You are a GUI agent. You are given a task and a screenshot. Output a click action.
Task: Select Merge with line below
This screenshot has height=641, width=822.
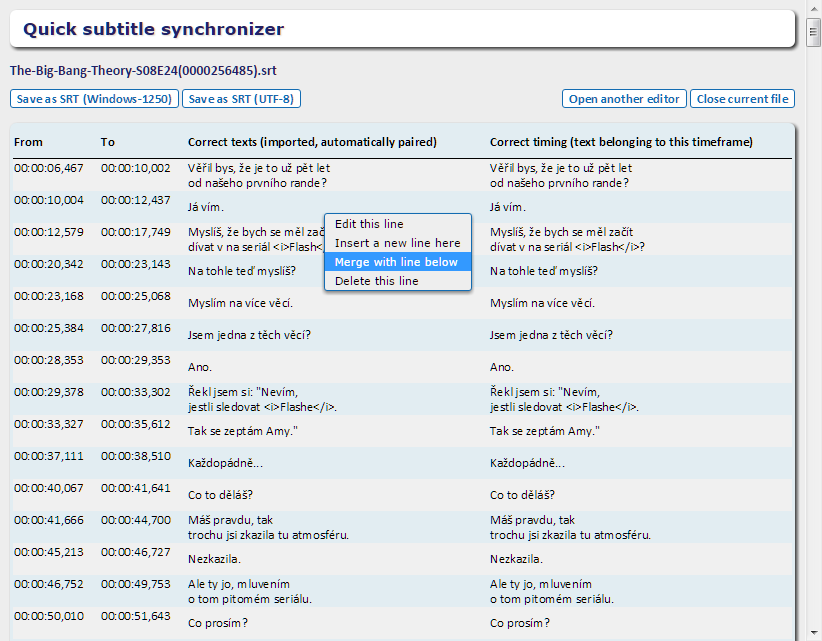pos(397,262)
